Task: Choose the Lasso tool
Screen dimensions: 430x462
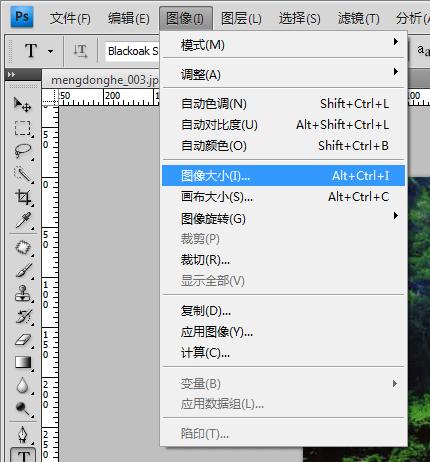Action: click(22, 151)
